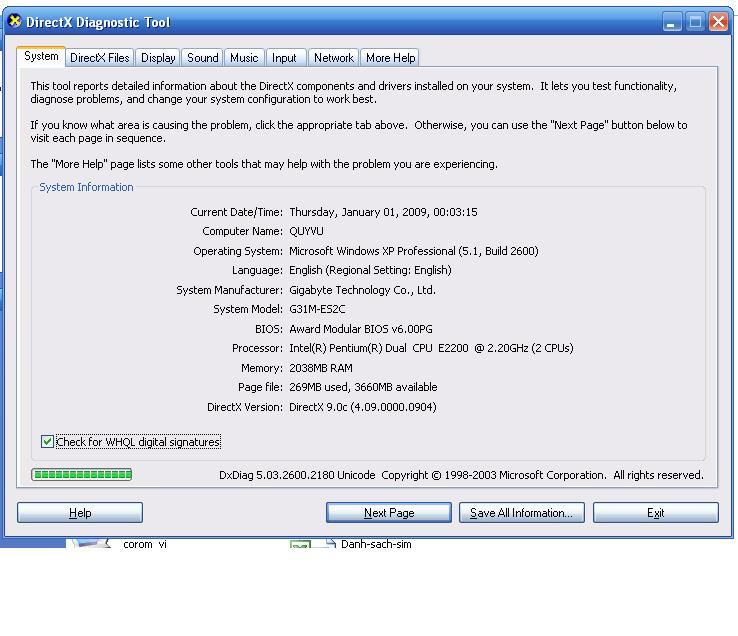Close the DirectX Diagnostic Tool window
The height and width of the screenshot is (636, 738).
pyautogui.click(x=719, y=22)
